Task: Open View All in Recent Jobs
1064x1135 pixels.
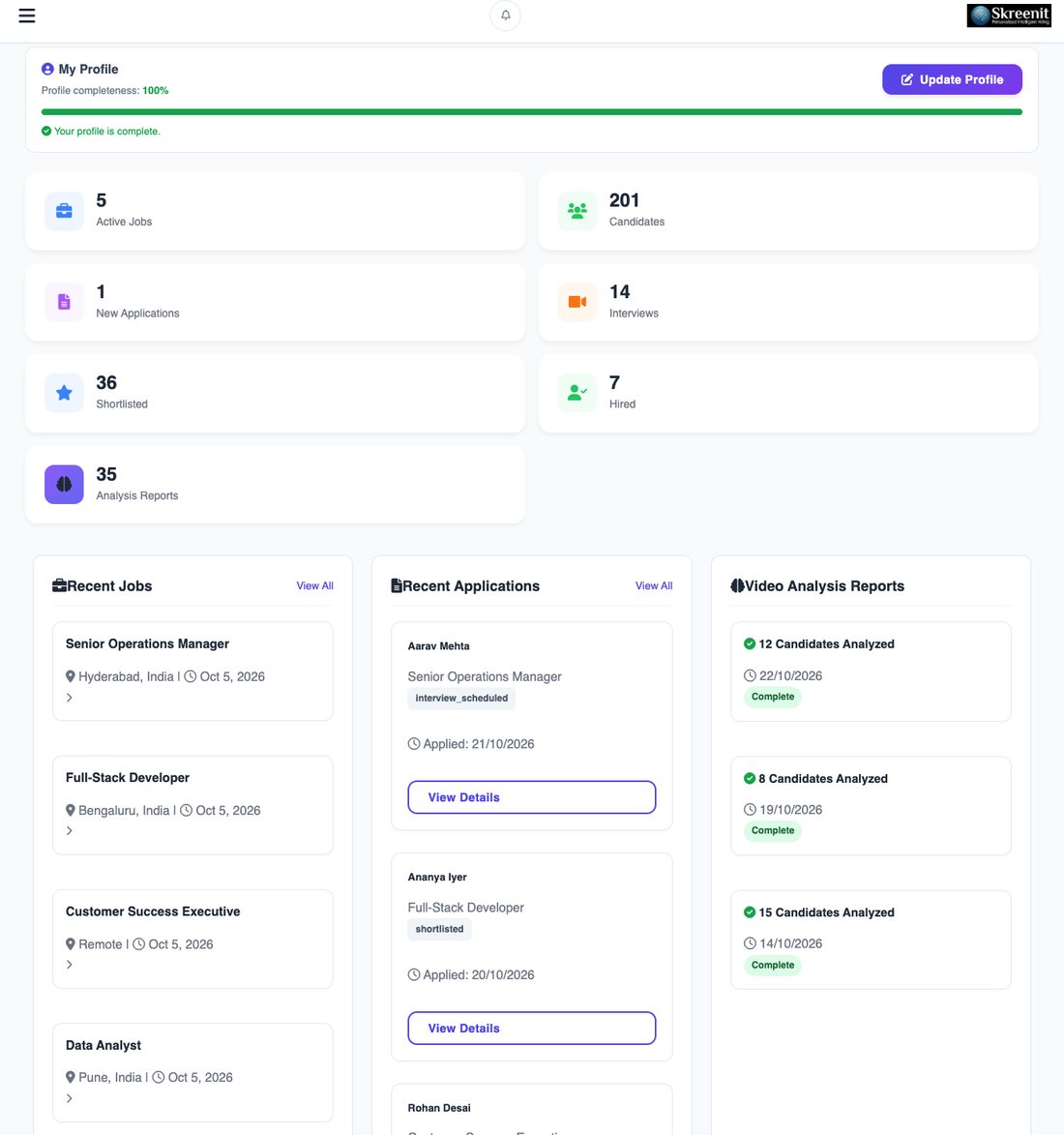Action: pyautogui.click(x=315, y=585)
